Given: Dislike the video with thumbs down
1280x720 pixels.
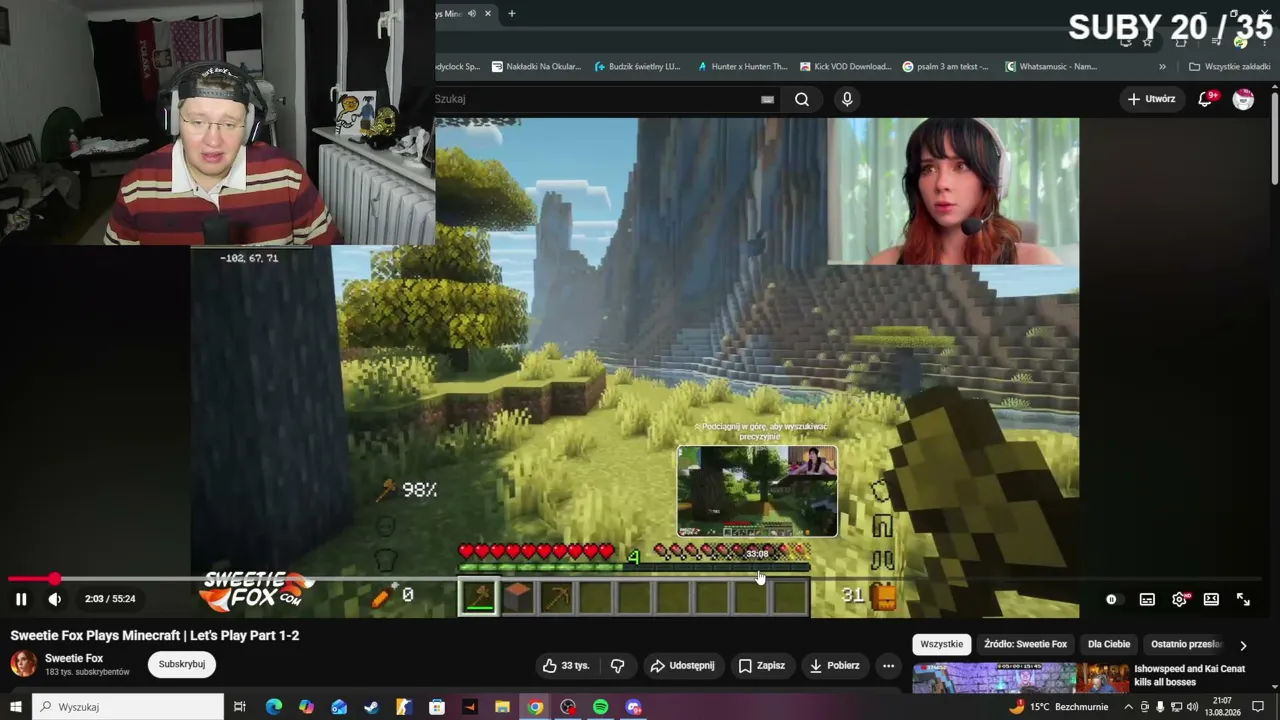Looking at the screenshot, I should (617, 666).
